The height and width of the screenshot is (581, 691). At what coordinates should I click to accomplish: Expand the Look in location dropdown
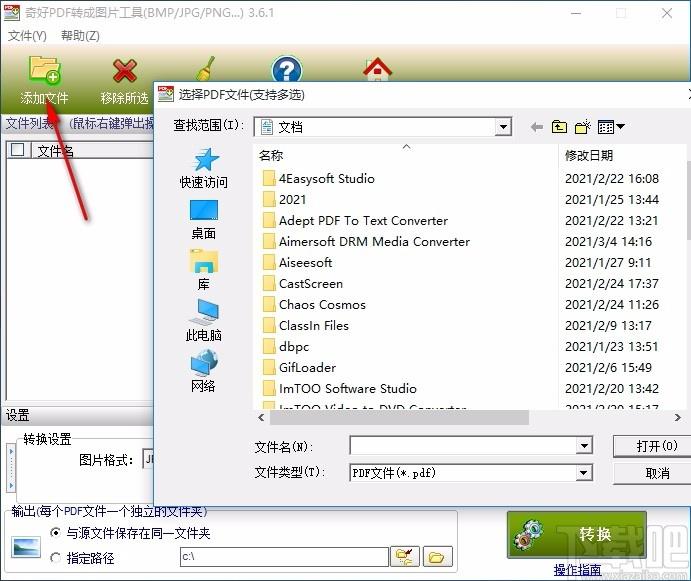pyautogui.click(x=502, y=127)
